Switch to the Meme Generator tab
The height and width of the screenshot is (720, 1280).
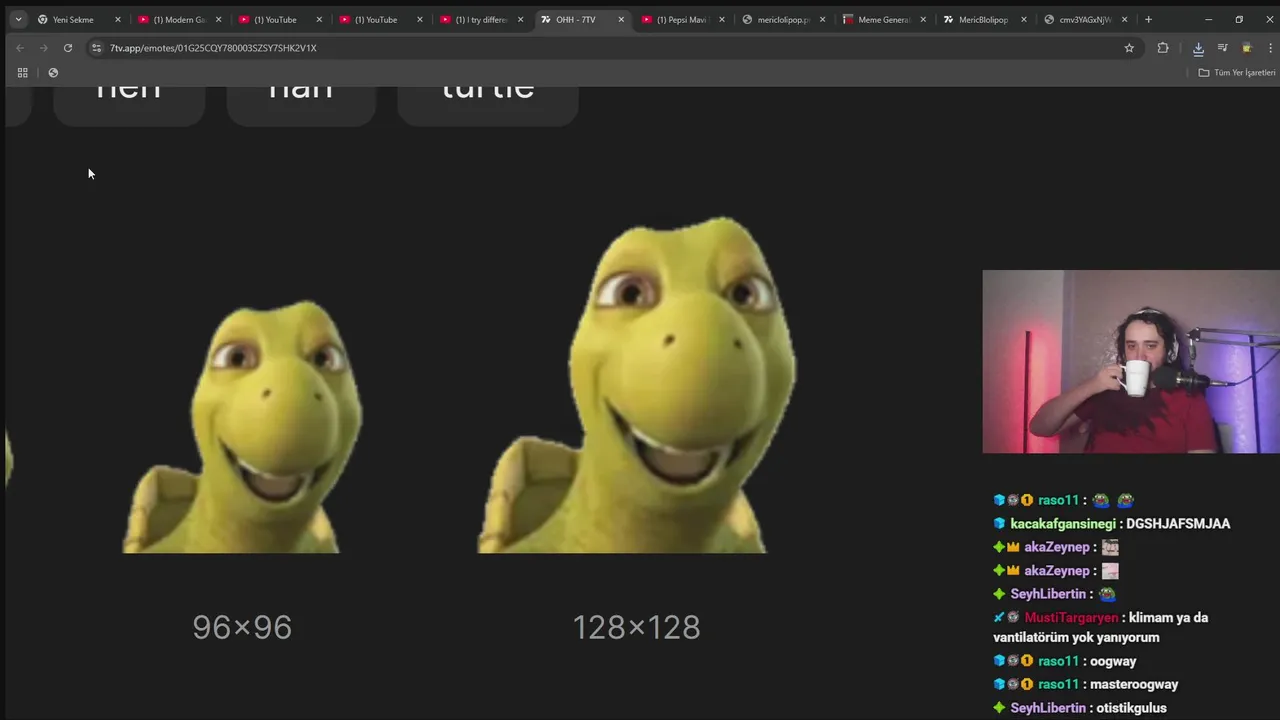coord(885,19)
